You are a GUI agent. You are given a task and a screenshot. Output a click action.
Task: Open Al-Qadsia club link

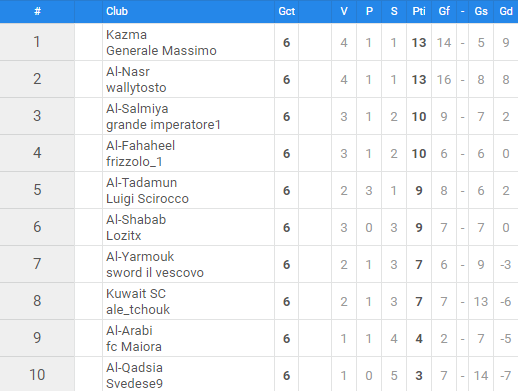pos(134,368)
